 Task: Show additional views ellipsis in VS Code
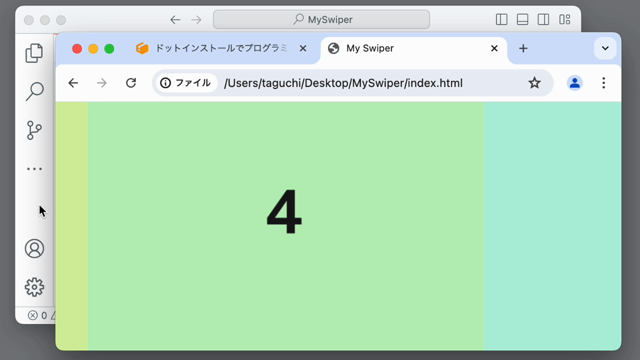point(34,169)
